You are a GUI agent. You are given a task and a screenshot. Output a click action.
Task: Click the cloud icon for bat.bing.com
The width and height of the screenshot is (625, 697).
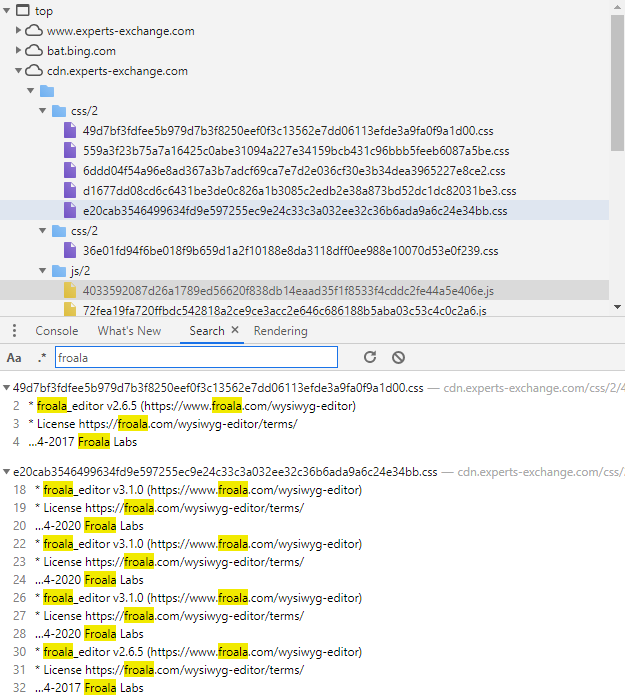click(34, 51)
